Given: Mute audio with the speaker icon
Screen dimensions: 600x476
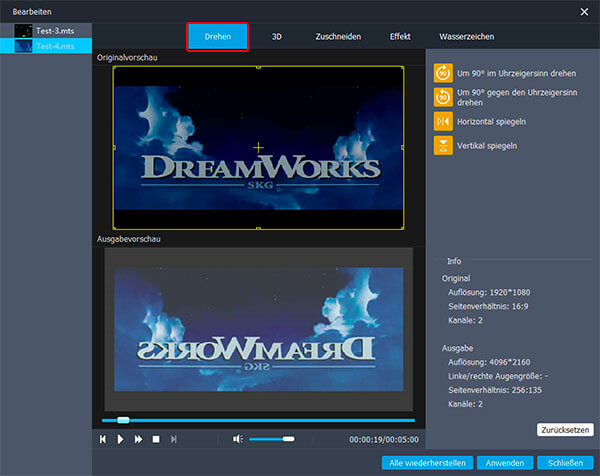Looking at the screenshot, I should [238, 439].
